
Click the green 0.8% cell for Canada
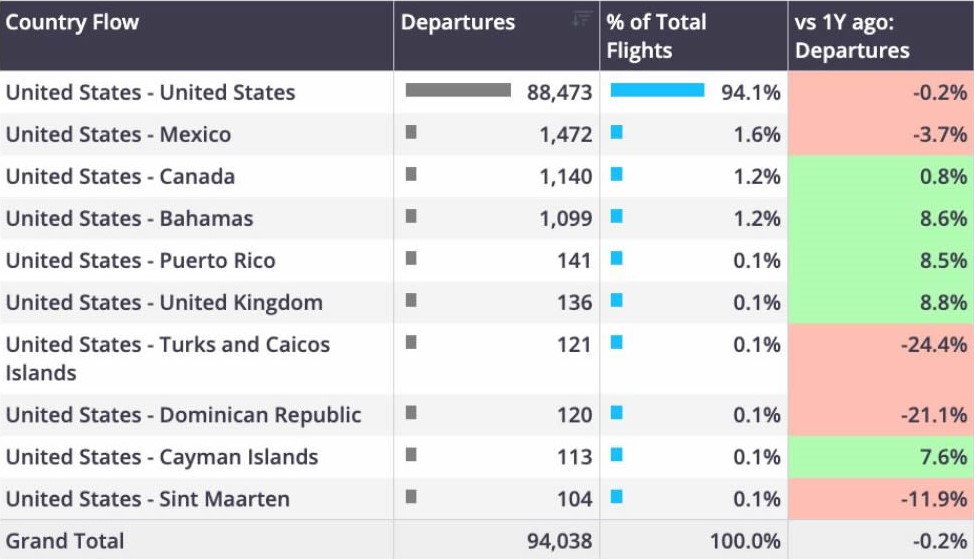pos(881,176)
